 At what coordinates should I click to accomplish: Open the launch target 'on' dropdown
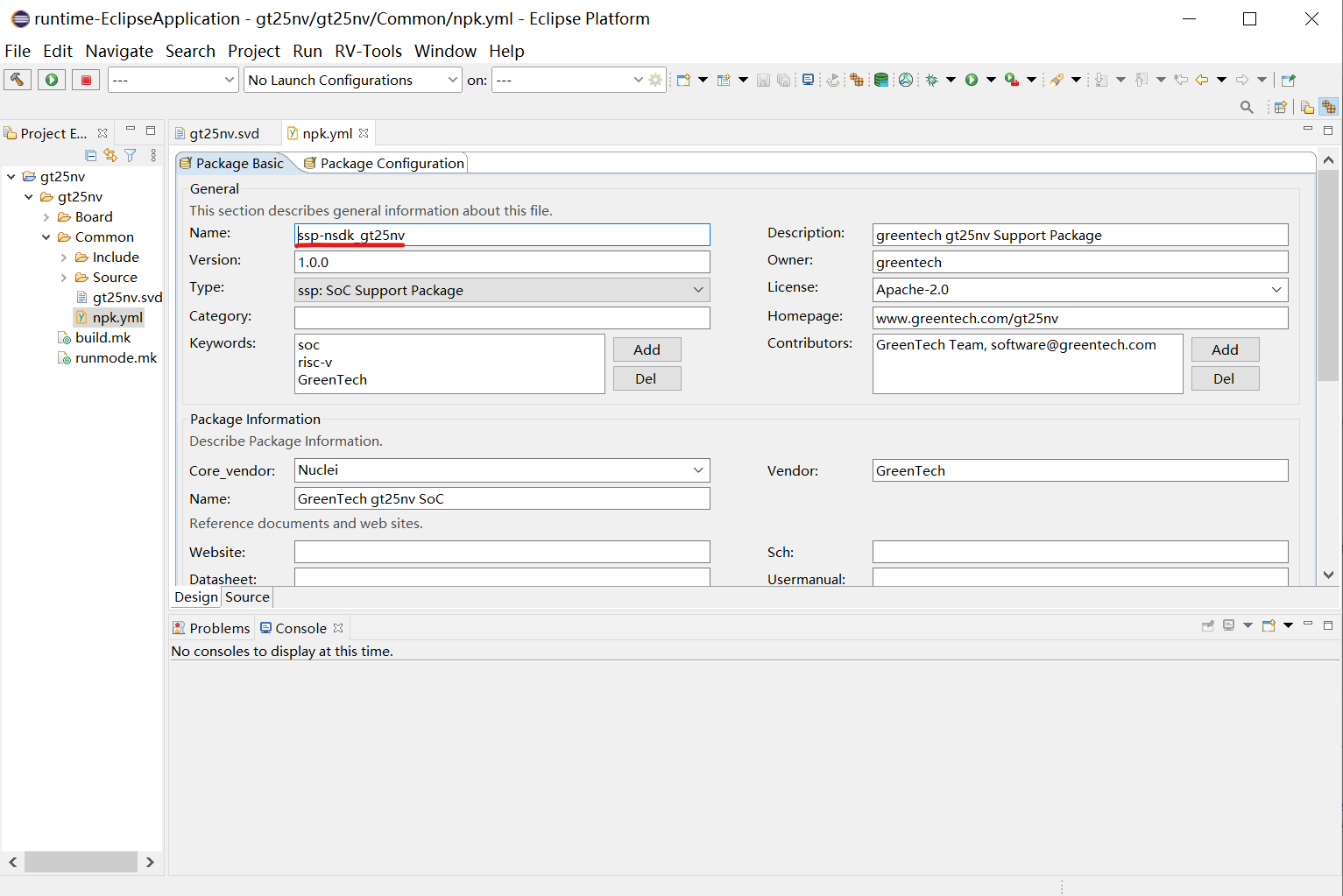[x=569, y=80]
